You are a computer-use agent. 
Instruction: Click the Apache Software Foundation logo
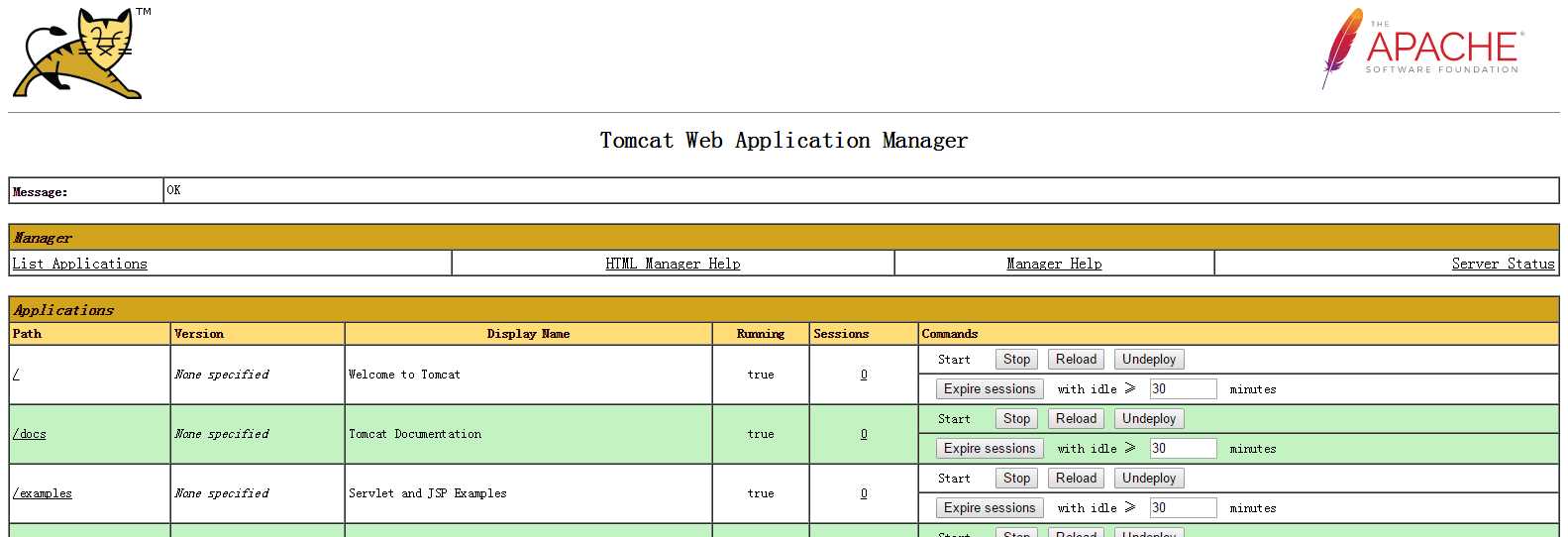click(x=1421, y=49)
